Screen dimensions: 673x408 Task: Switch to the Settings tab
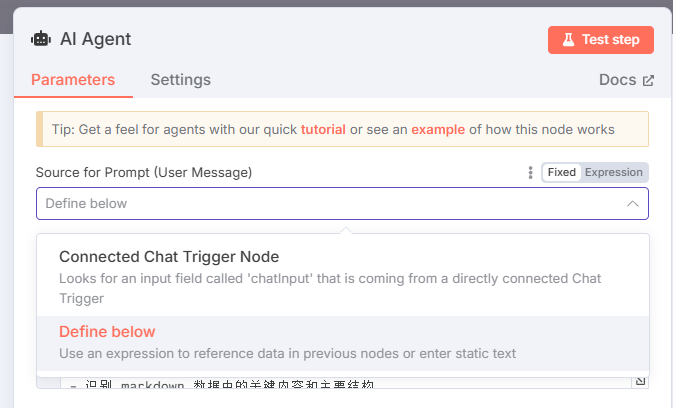(180, 80)
